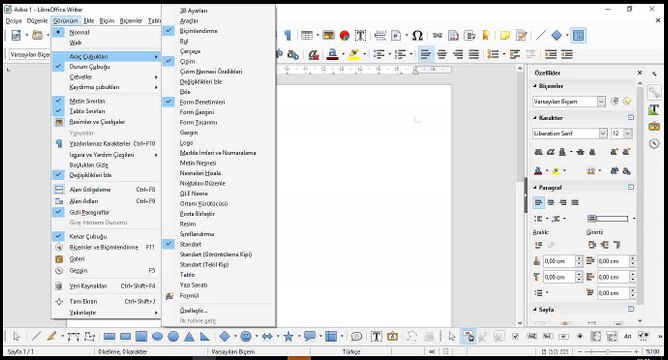668x360 pixels.
Task: Align paragraph left in formatting toolbar
Action: [425, 55]
